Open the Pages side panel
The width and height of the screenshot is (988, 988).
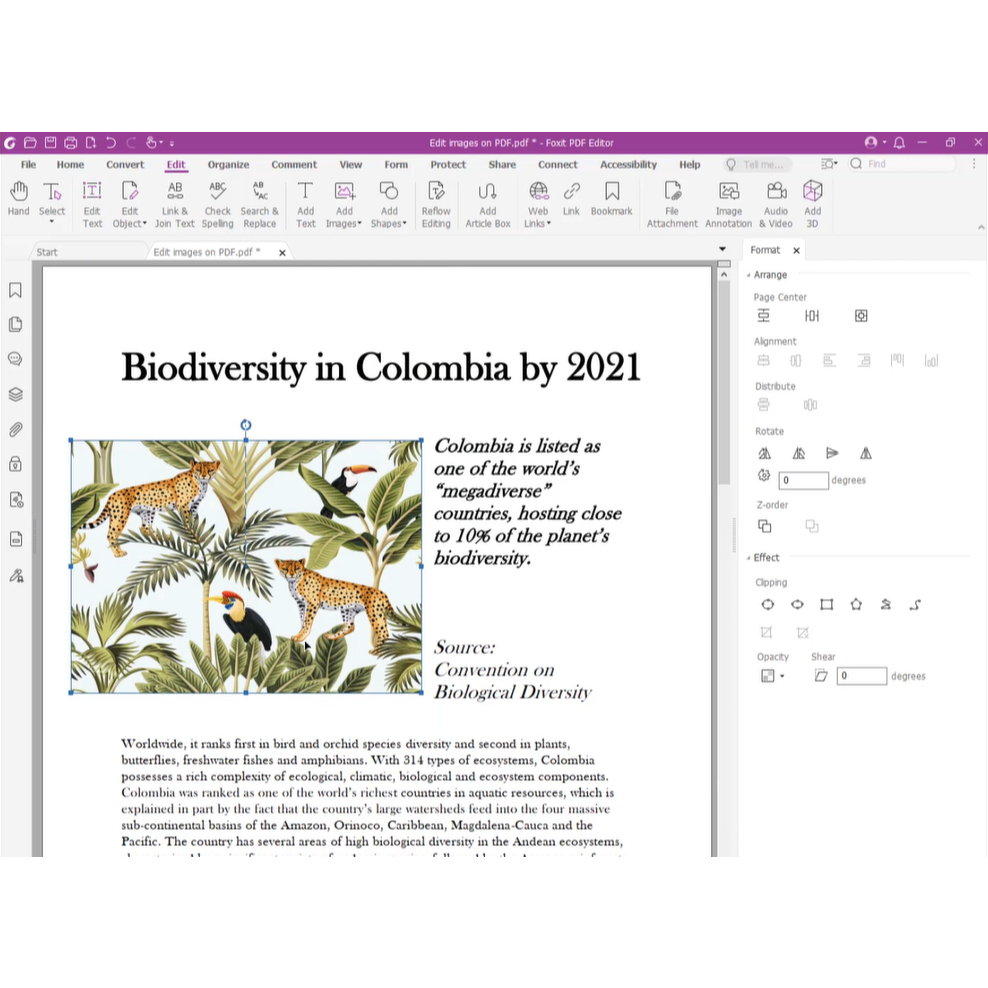point(16,325)
